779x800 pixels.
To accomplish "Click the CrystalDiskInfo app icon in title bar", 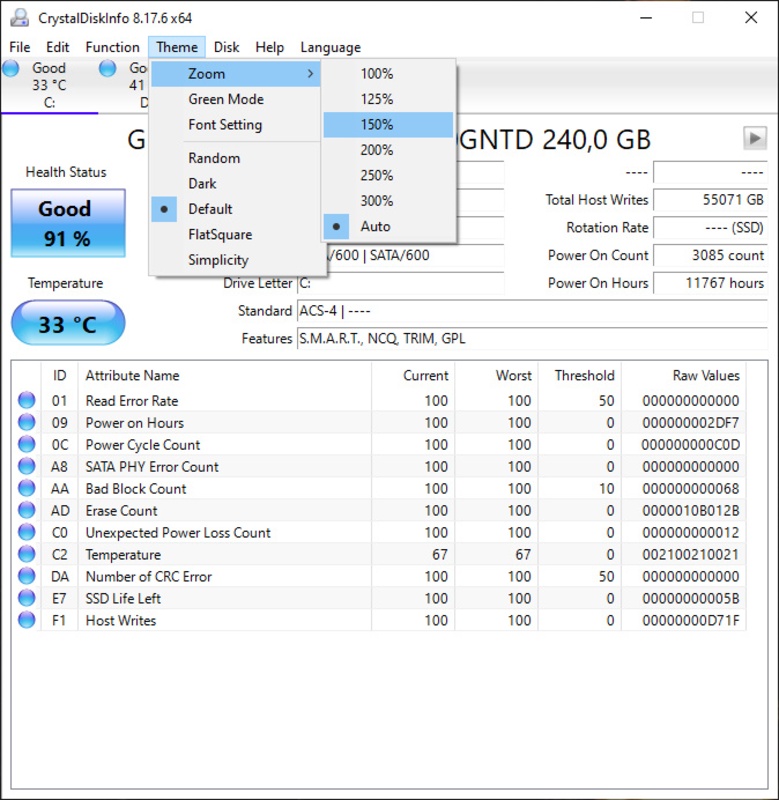I will (20, 17).
